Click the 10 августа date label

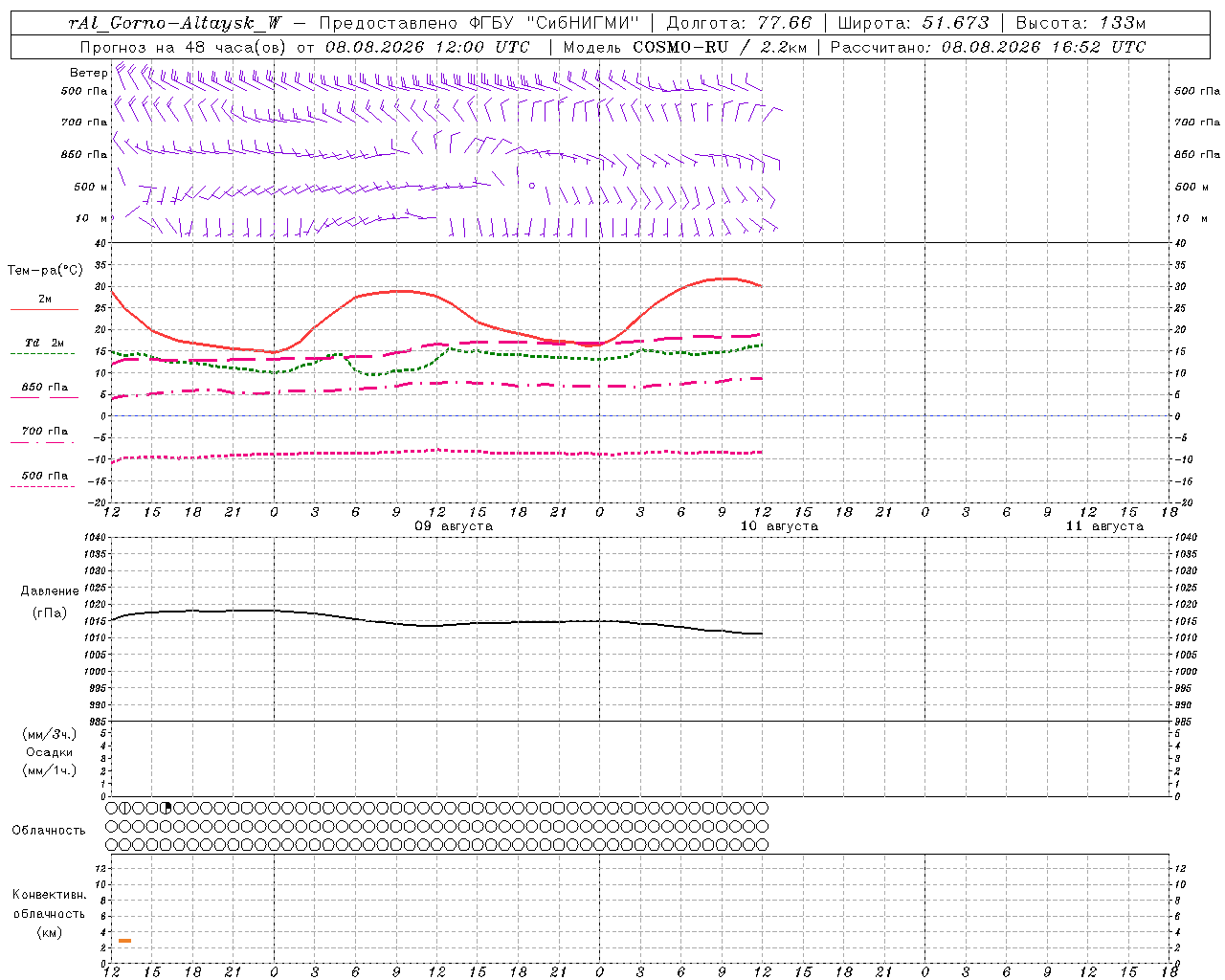(779, 526)
